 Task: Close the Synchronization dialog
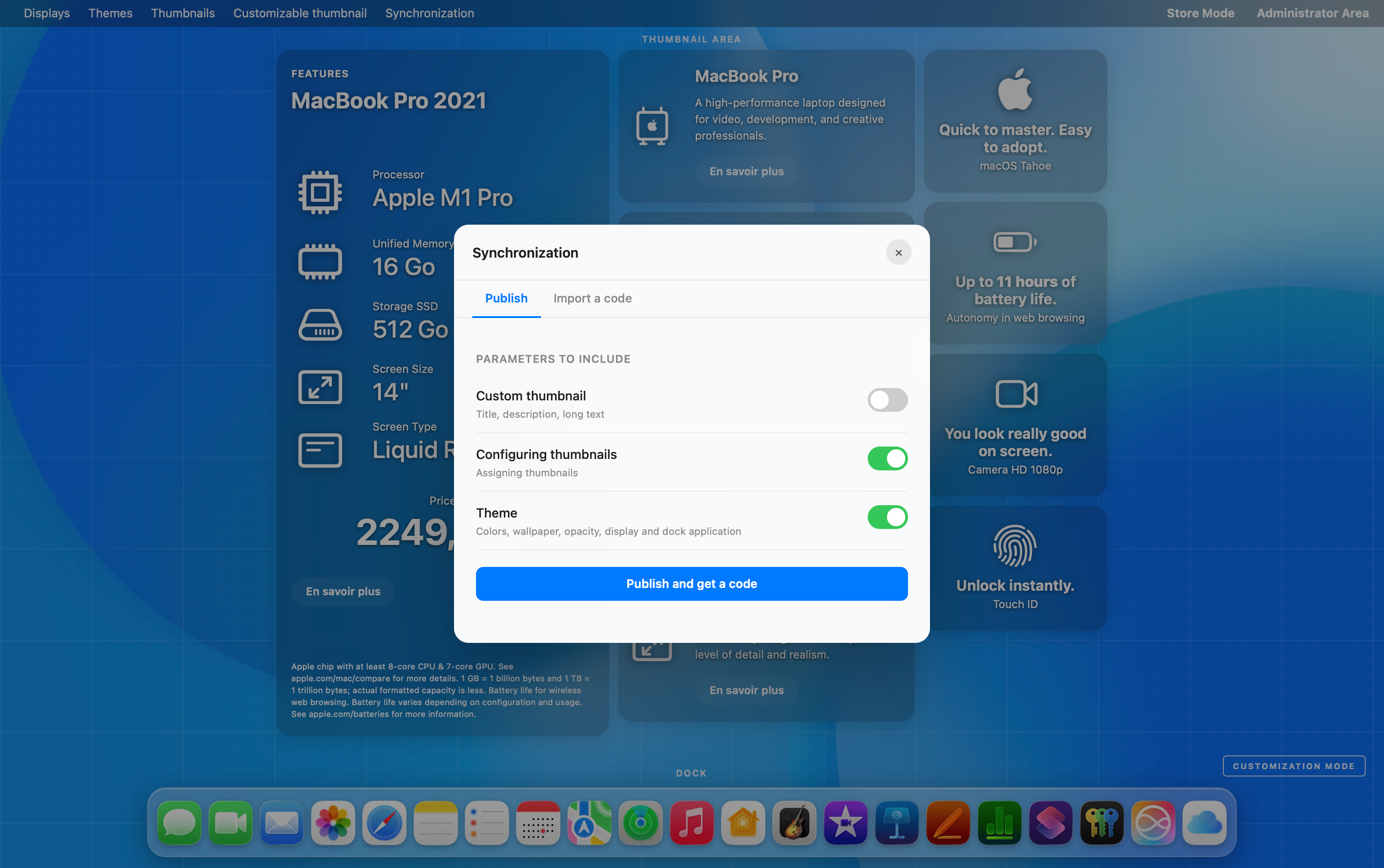[898, 253]
